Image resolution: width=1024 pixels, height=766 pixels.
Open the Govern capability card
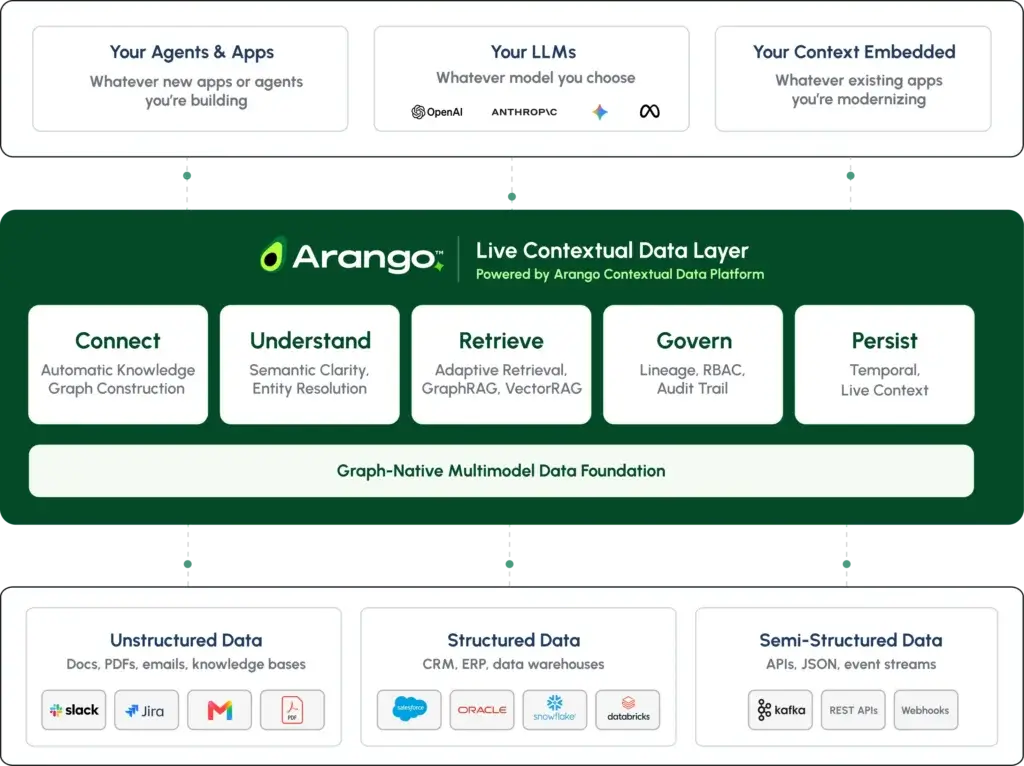coord(693,364)
